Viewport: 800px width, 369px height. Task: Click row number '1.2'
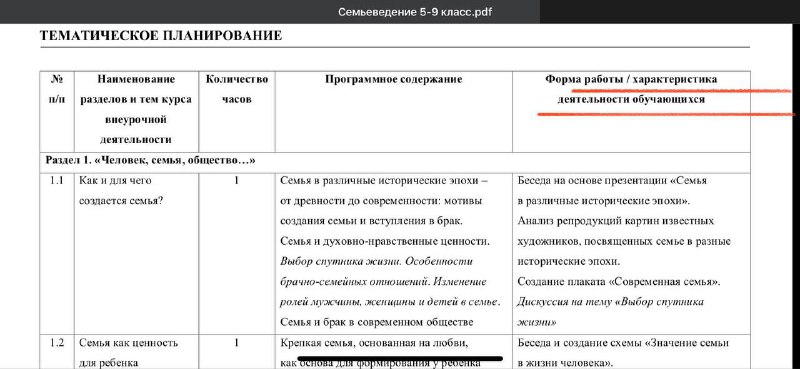(x=57, y=342)
